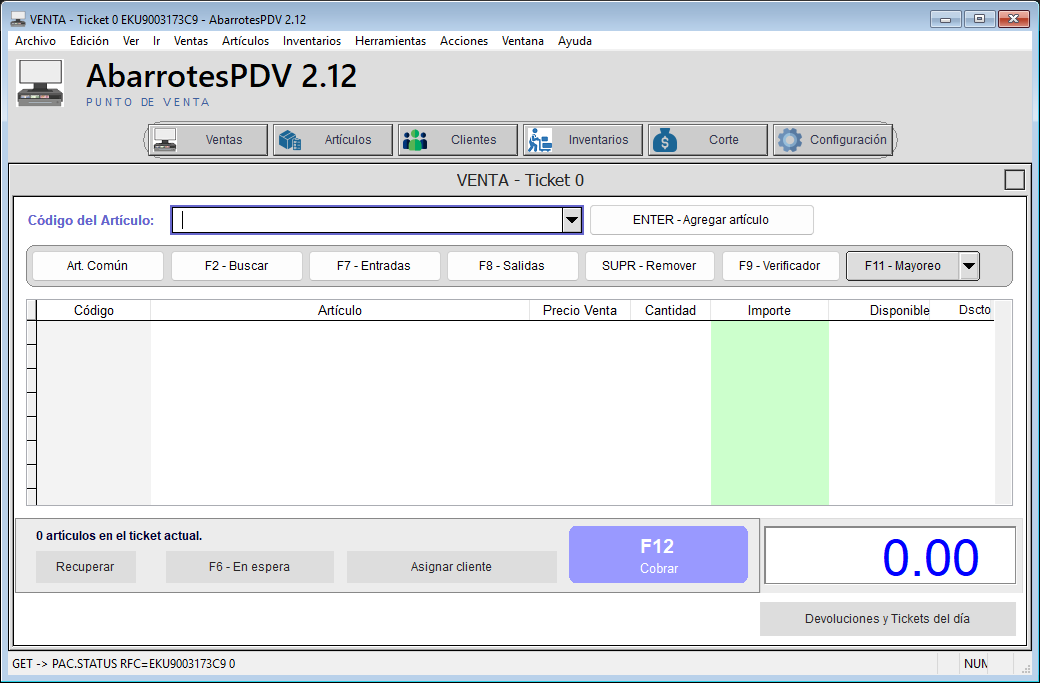The width and height of the screenshot is (1040, 683).
Task: Click F2 - Buscar button
Action: 236,266
